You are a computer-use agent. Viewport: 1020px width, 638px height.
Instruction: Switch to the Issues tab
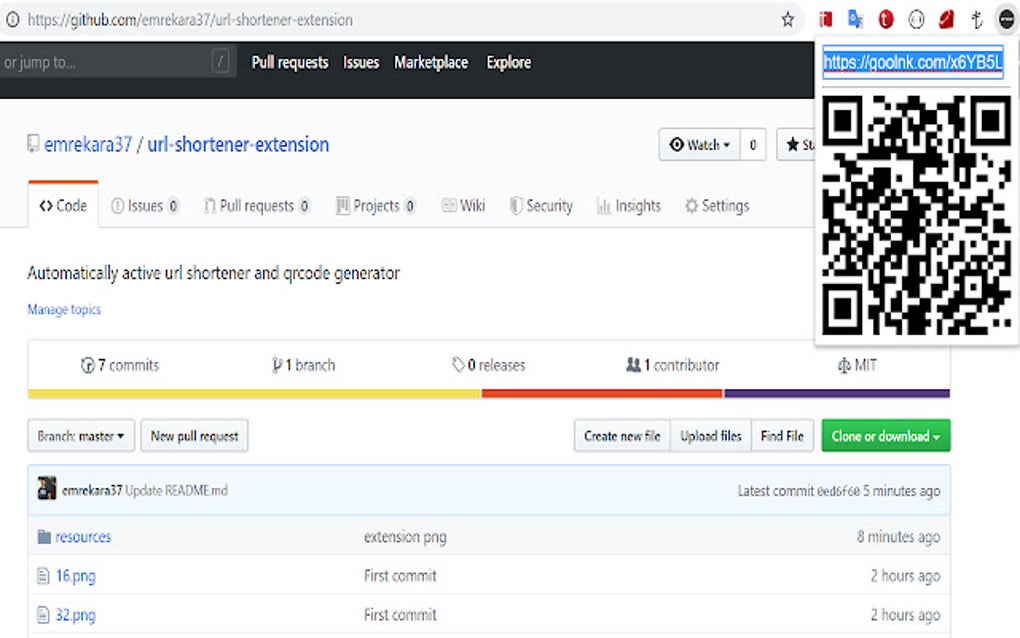pos(145,205)
